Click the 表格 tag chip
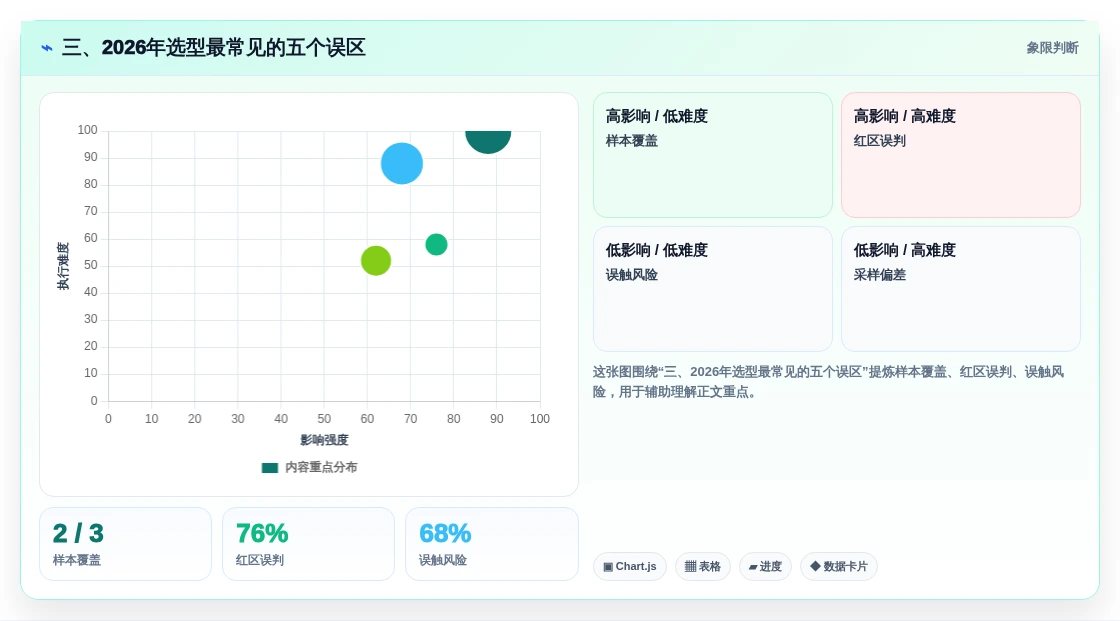The image size is (1120, 621). (x=703, y=567)
